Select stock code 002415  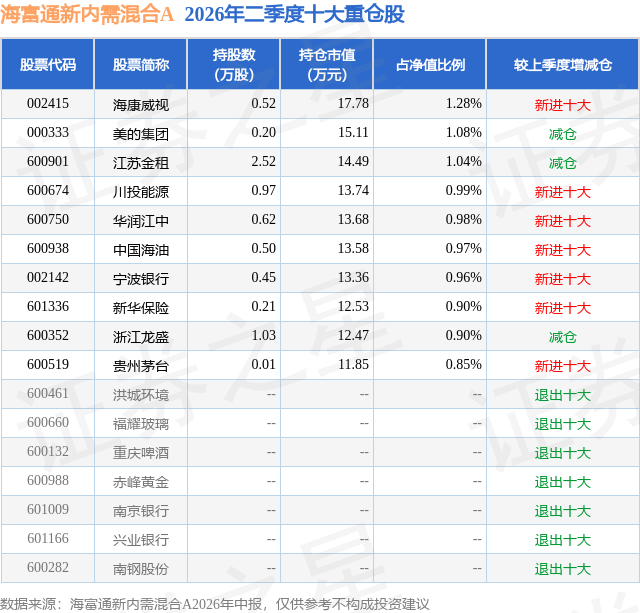[48, 104]
